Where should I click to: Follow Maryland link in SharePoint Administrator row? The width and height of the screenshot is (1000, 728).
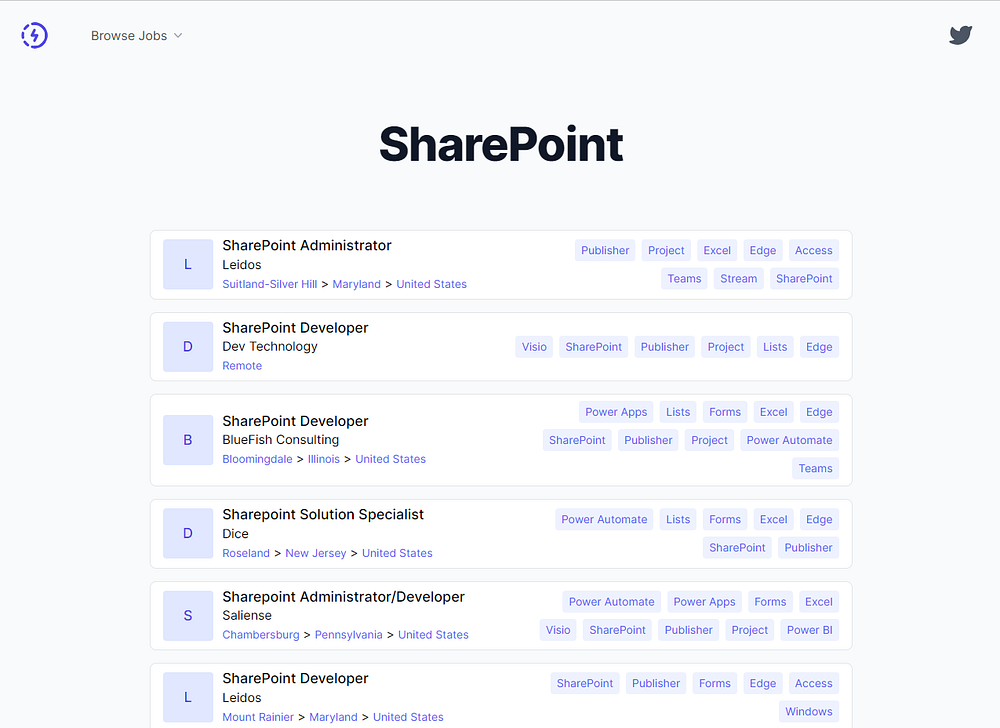coord(357,284)
